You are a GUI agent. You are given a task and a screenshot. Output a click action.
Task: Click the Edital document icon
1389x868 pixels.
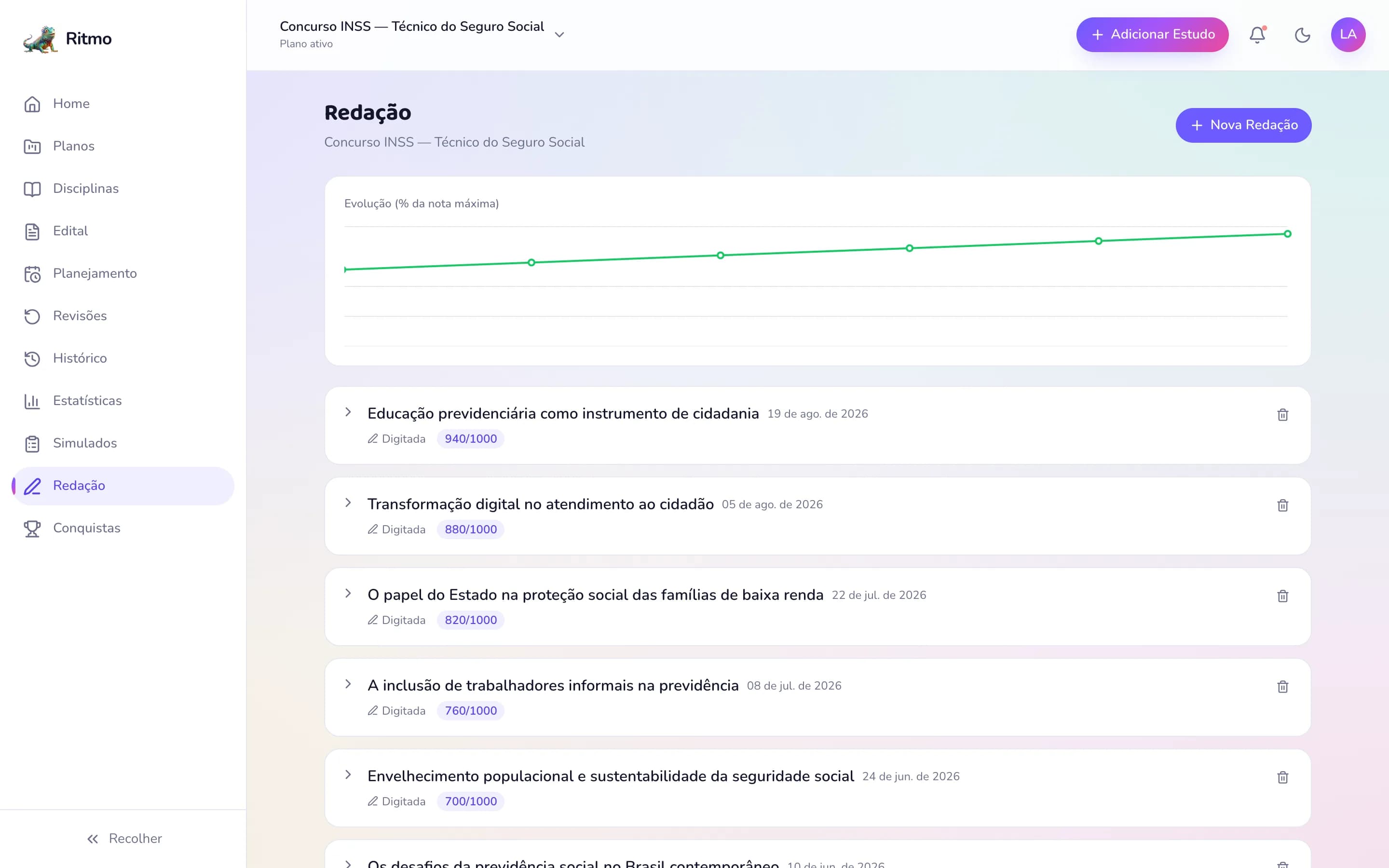click(x=32, y=231)
